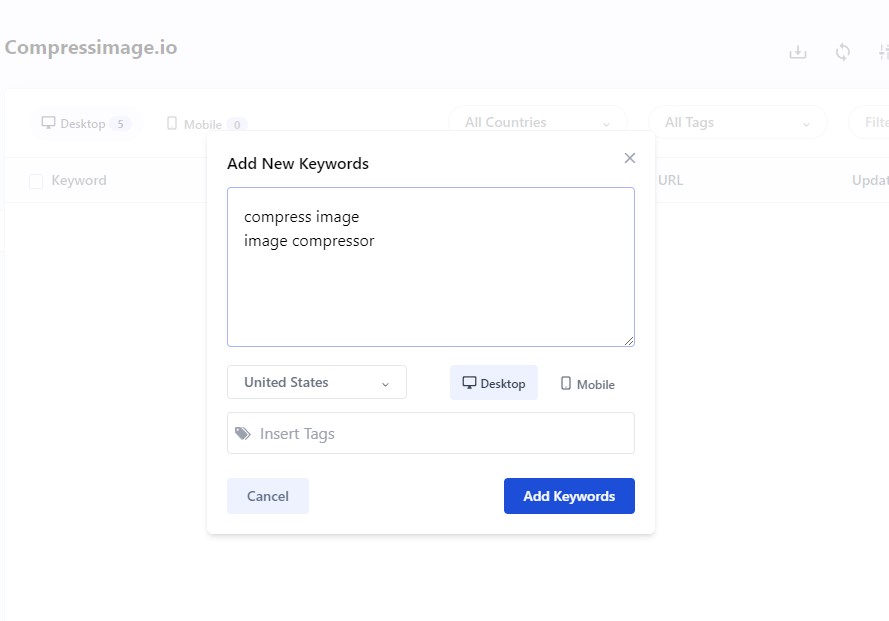Open the United States country dropdown

316,382
